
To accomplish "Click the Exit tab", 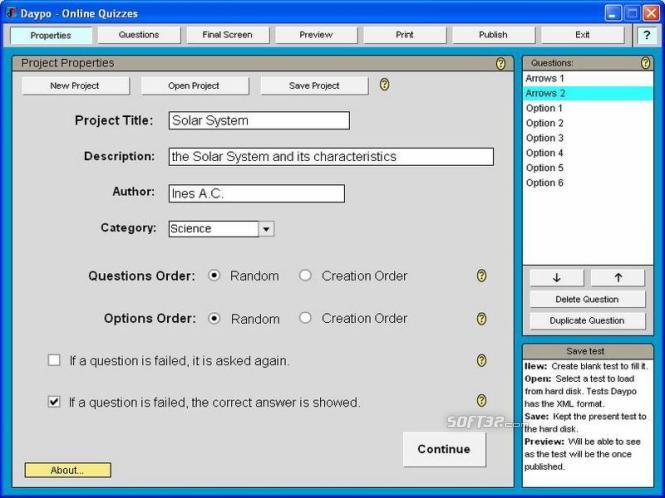I will [582, 35].
